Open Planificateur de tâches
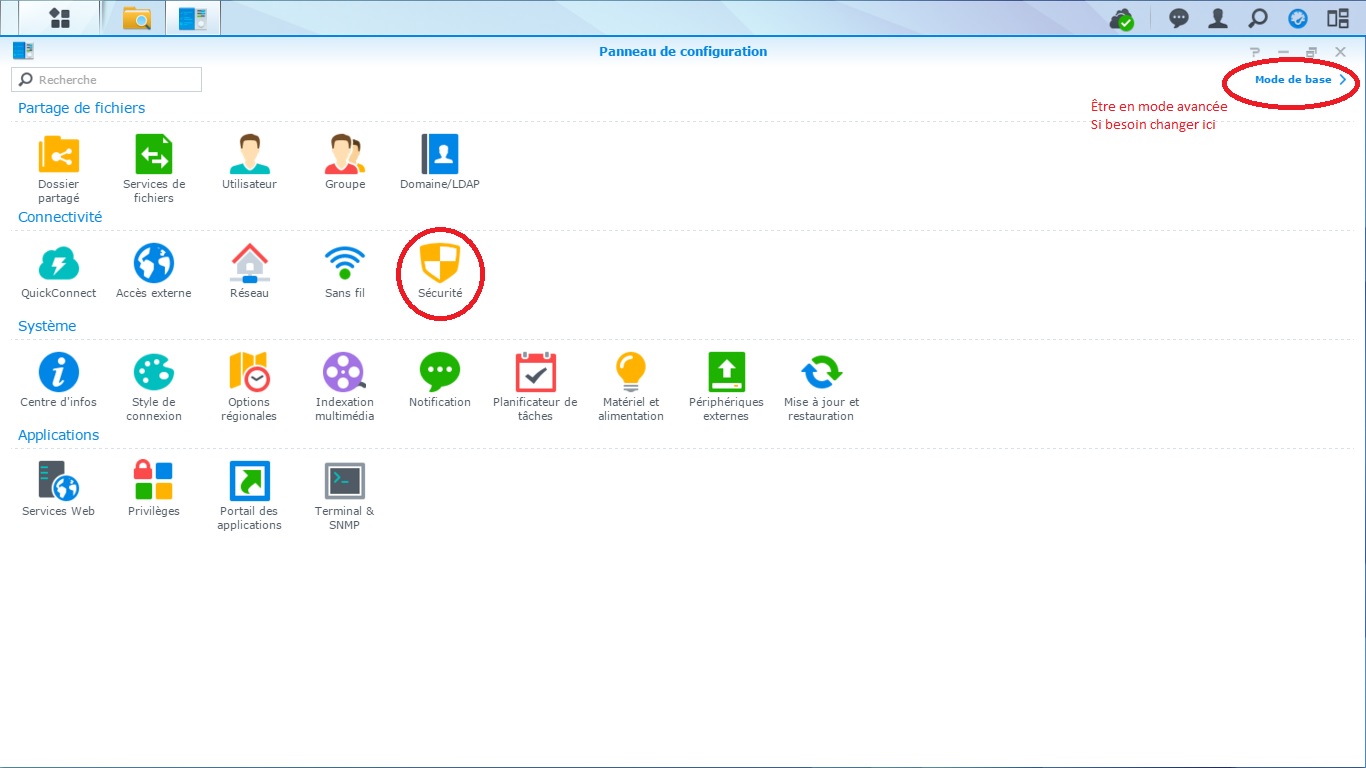Viewport: 1366px width, 768px height. [x=535, y=387]
